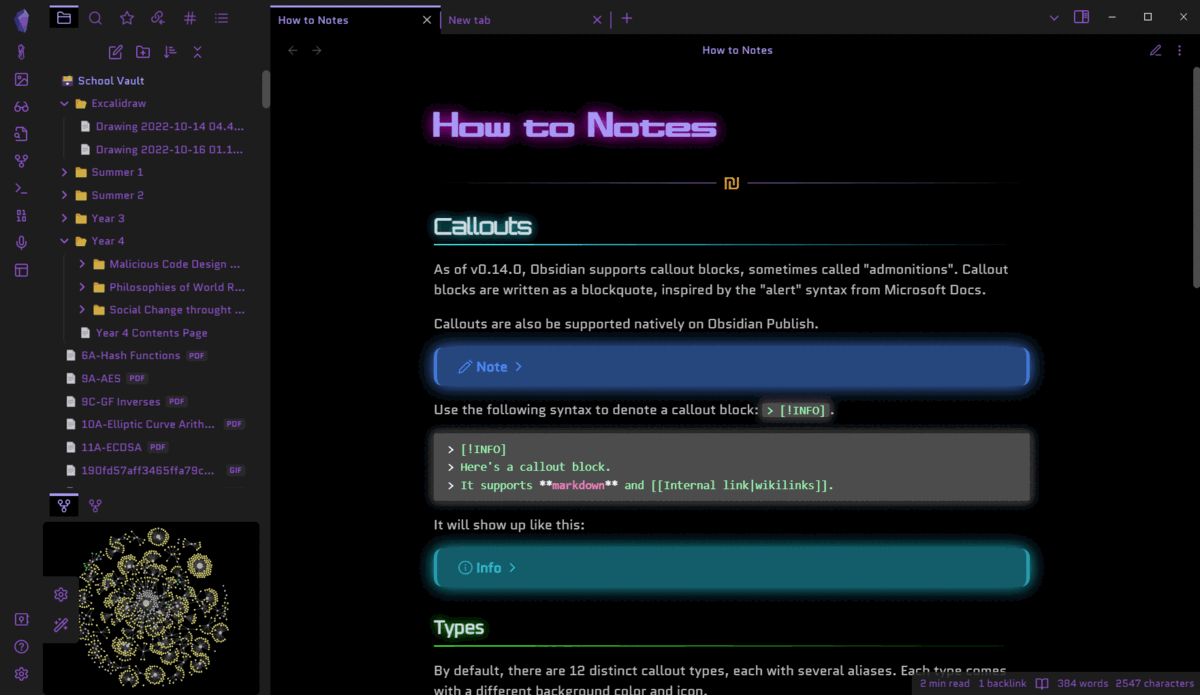This screenshot has width=1200, height=695.
Task: Open more options menu for the note
Action: pos(1180,50)
